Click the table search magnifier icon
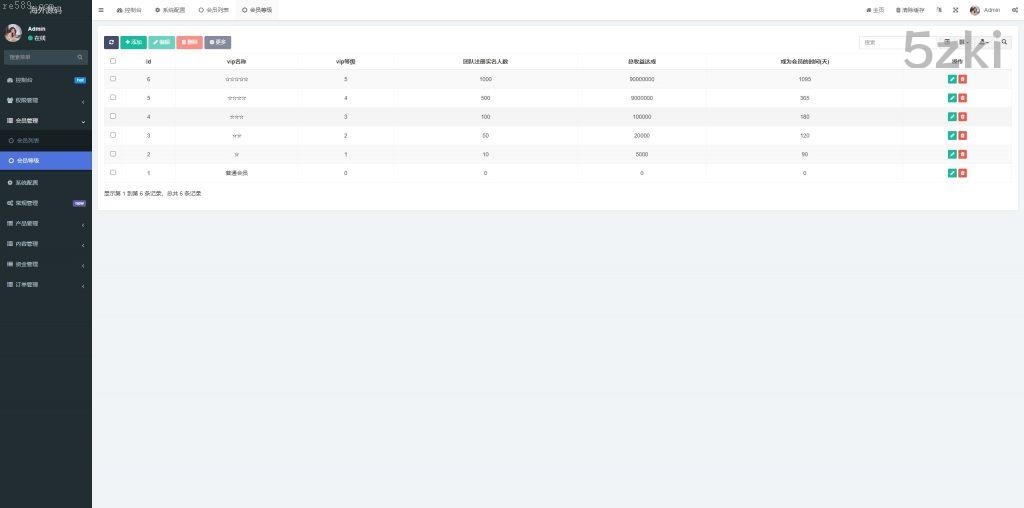This screenshot has height=508, width=1024. point(1005,42)
